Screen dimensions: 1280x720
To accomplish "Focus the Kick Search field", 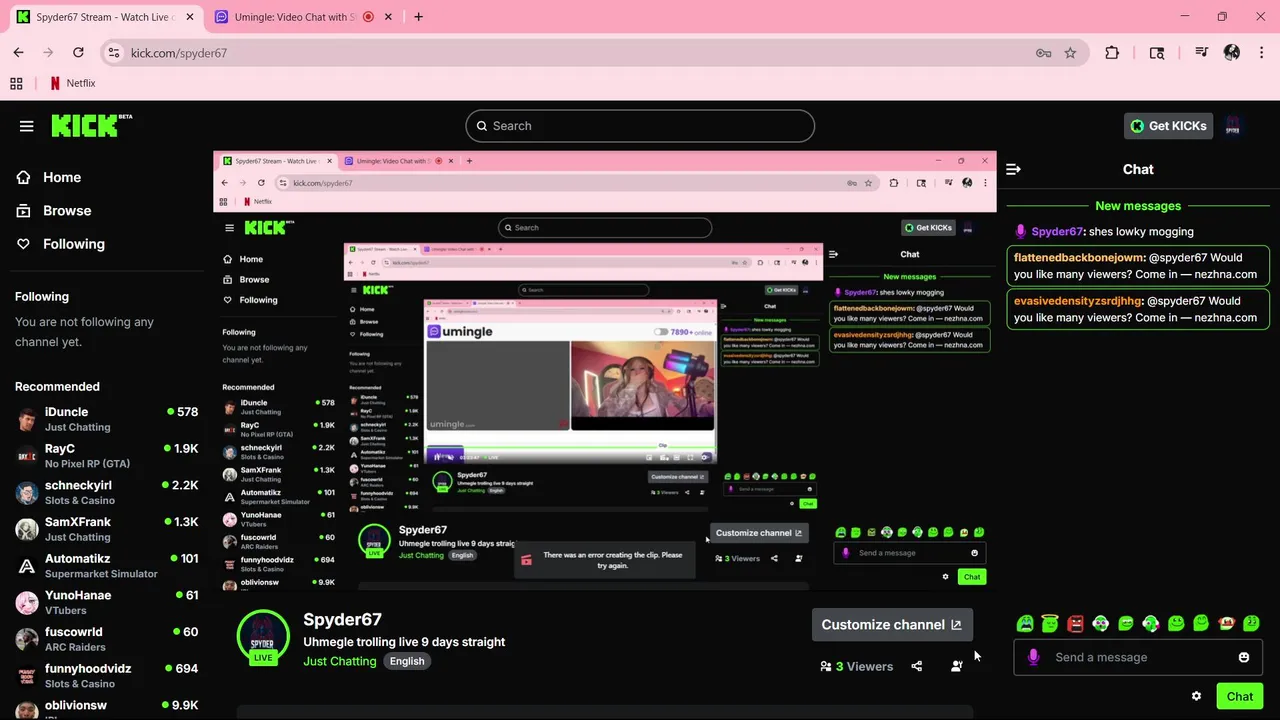I will 640,126.
